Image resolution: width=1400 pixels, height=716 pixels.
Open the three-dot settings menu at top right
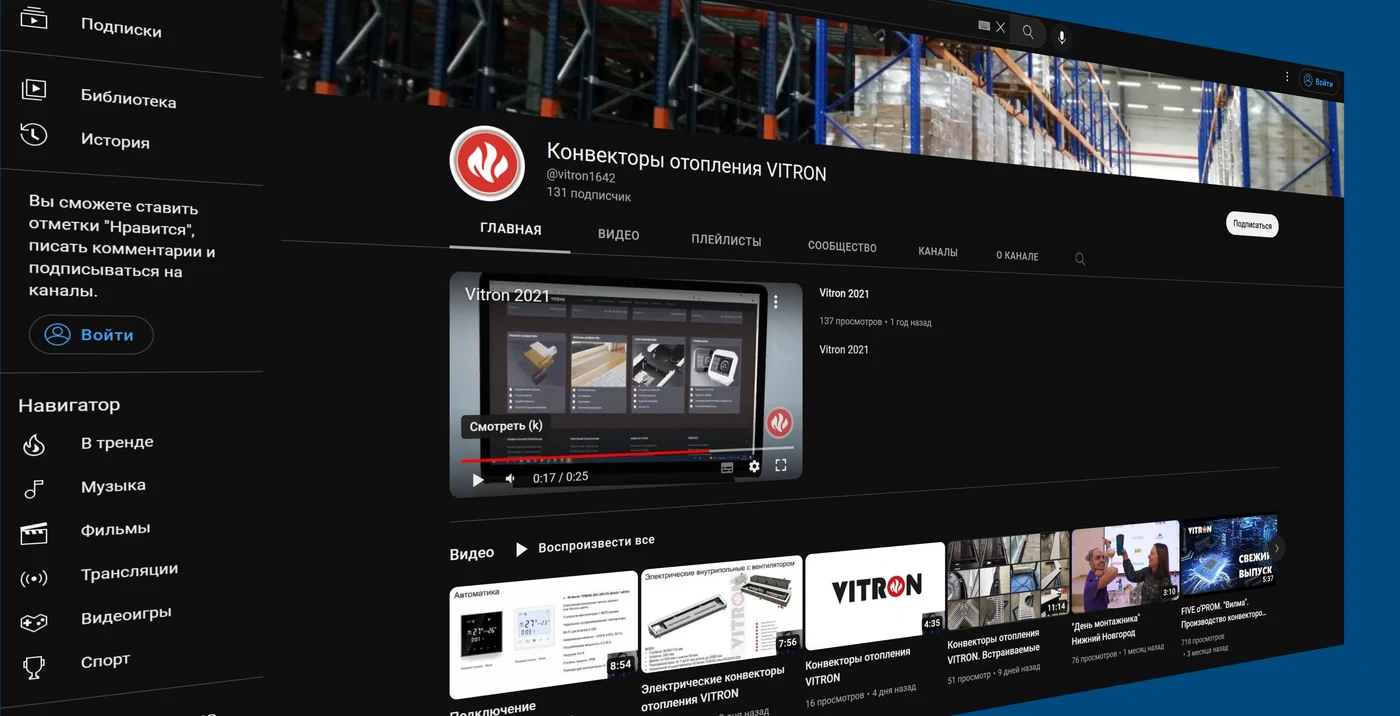tap(1287, 77)
